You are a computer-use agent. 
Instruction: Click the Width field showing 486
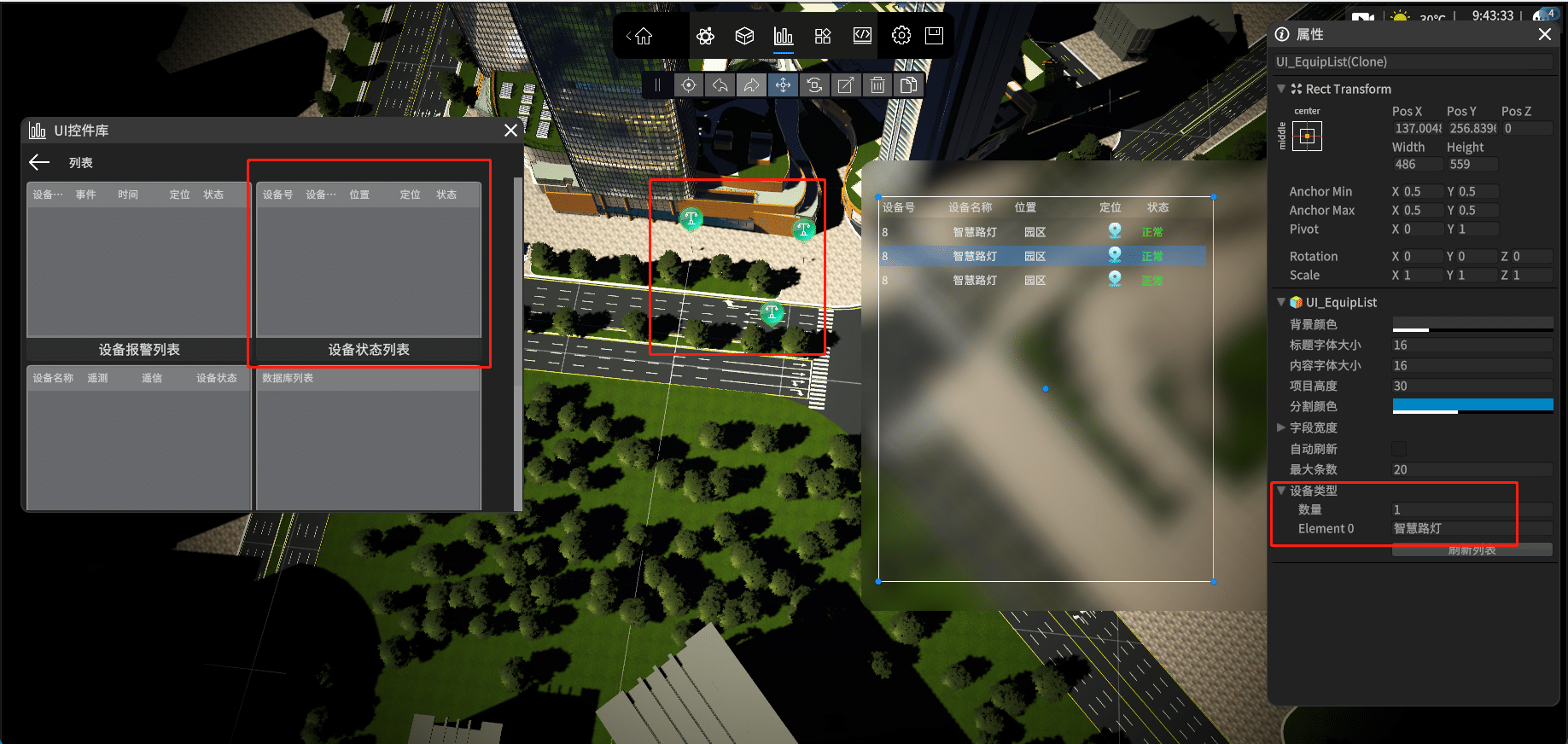(x=1417, y=164)
